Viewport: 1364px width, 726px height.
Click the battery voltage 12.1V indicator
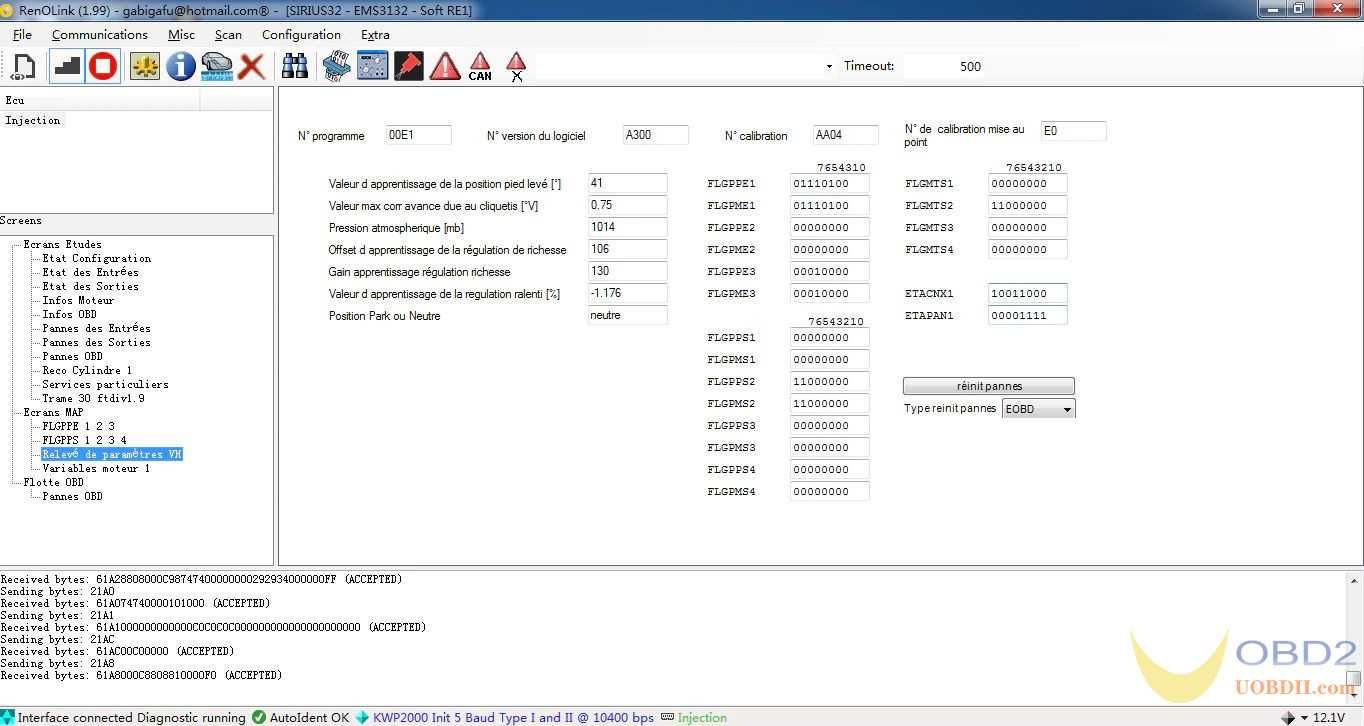[1328, 717]
